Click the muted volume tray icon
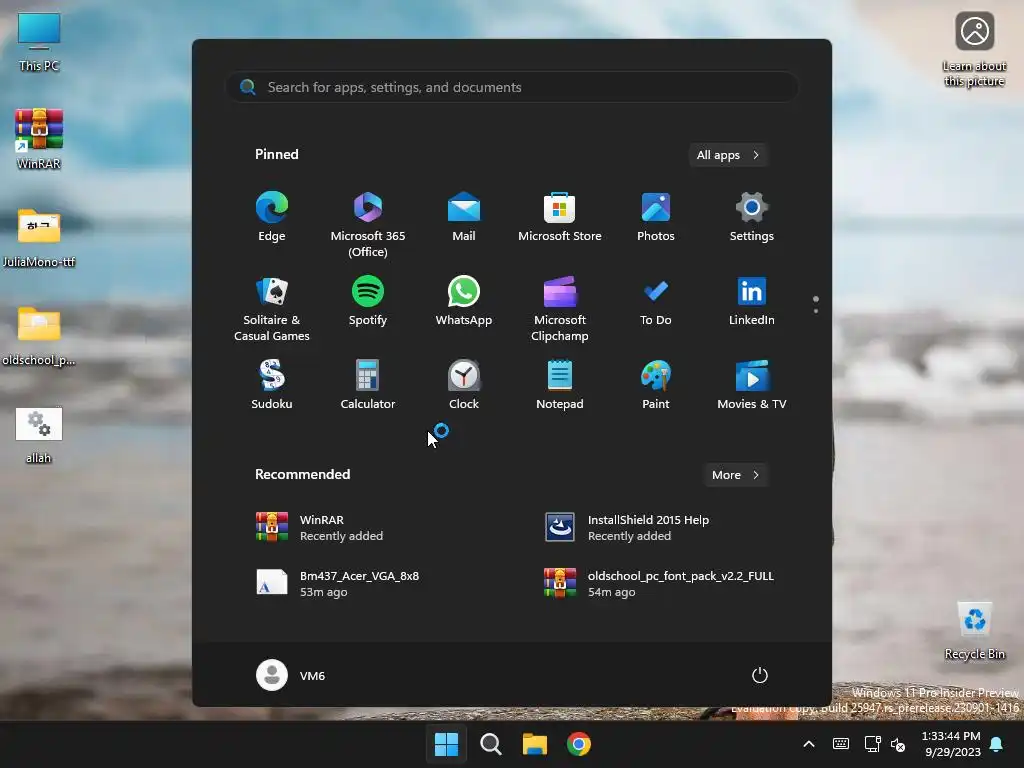The image size is (1024, 768). coord(898,744)
